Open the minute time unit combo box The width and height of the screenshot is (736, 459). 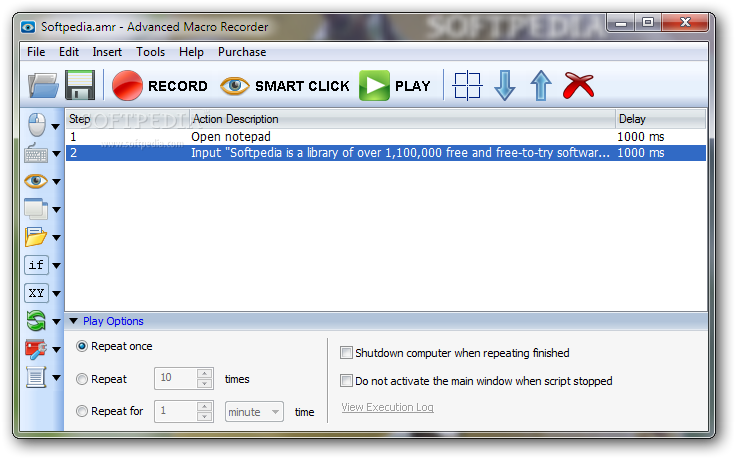[254, 412]
